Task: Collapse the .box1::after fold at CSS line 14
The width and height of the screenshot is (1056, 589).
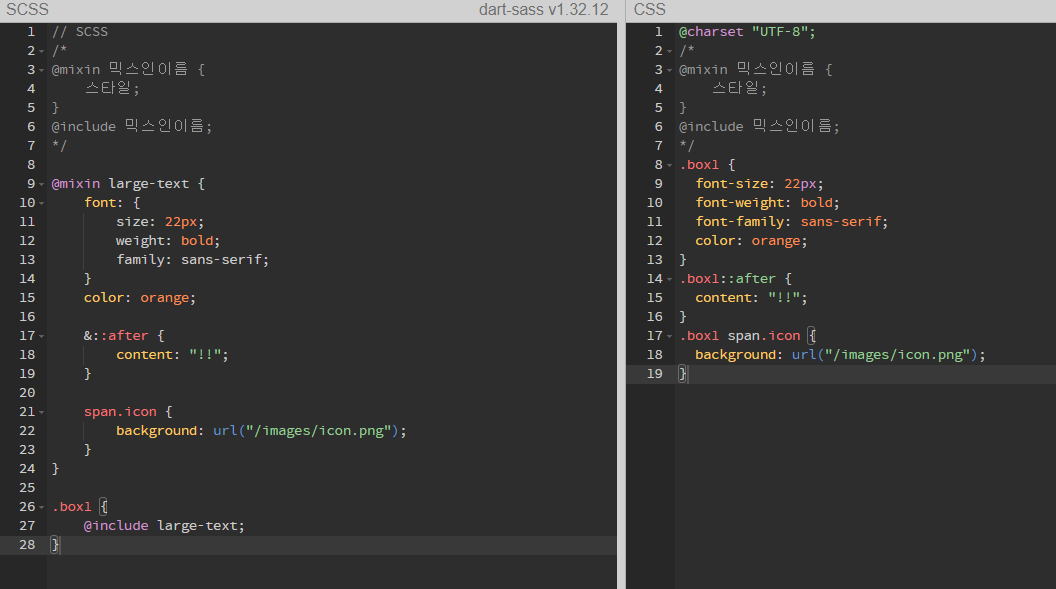Action: coord(669,279)
